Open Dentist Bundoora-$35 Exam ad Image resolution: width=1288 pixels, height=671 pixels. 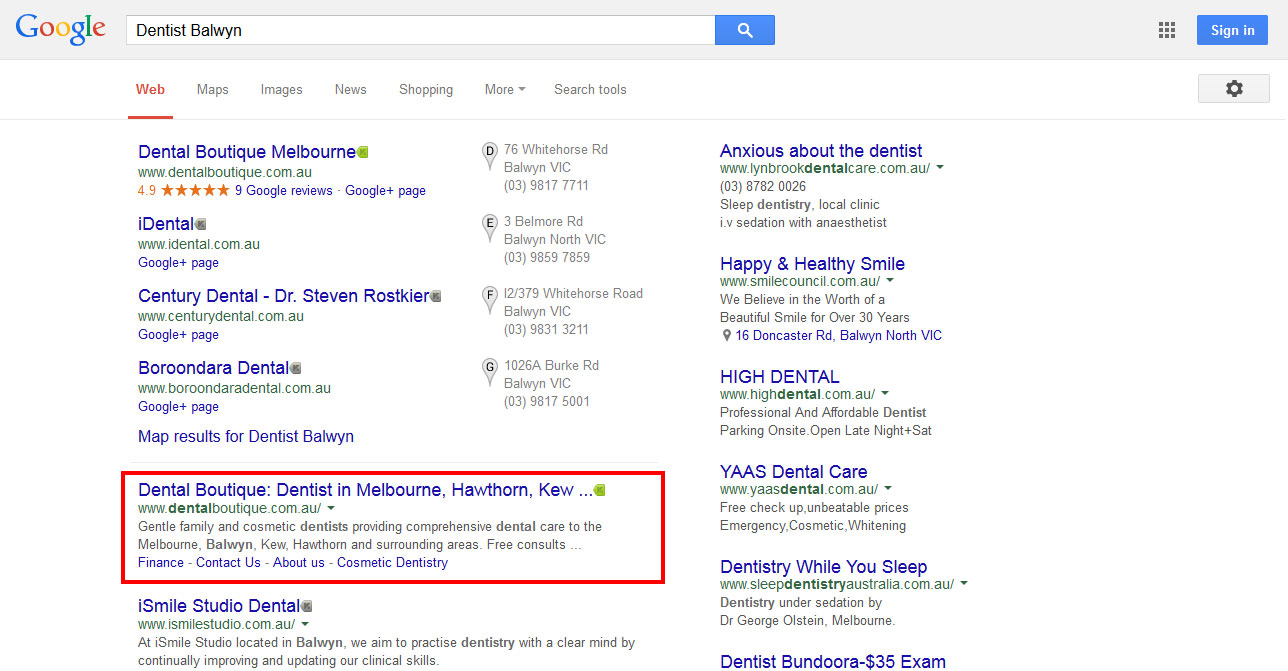tap(832, 661)
